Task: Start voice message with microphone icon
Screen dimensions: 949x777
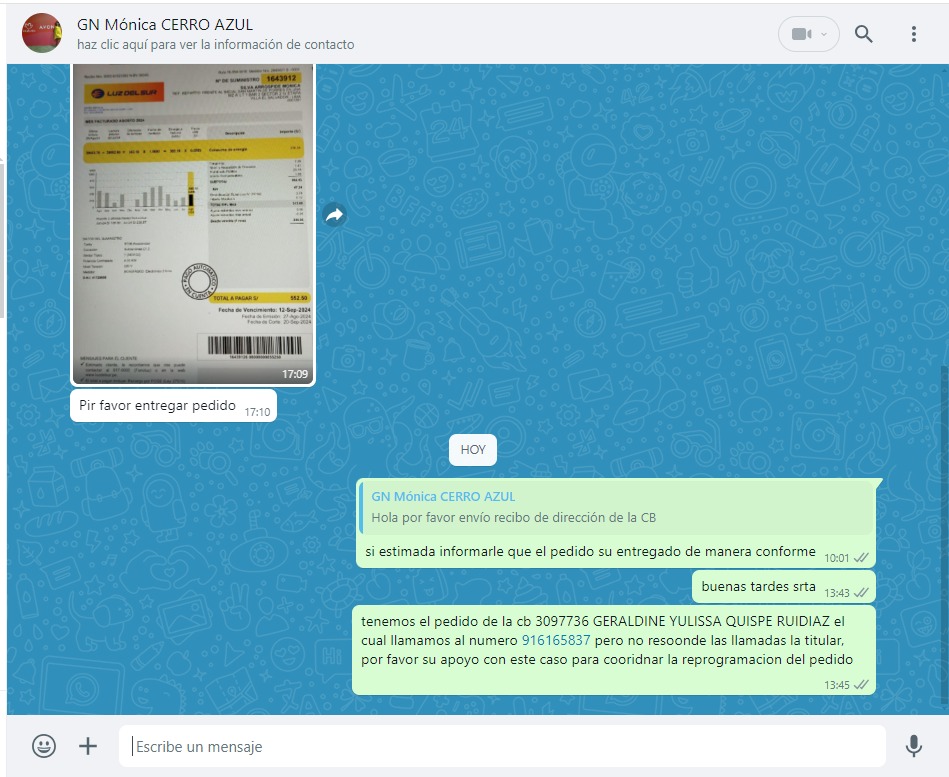Action: coord(913,746)
